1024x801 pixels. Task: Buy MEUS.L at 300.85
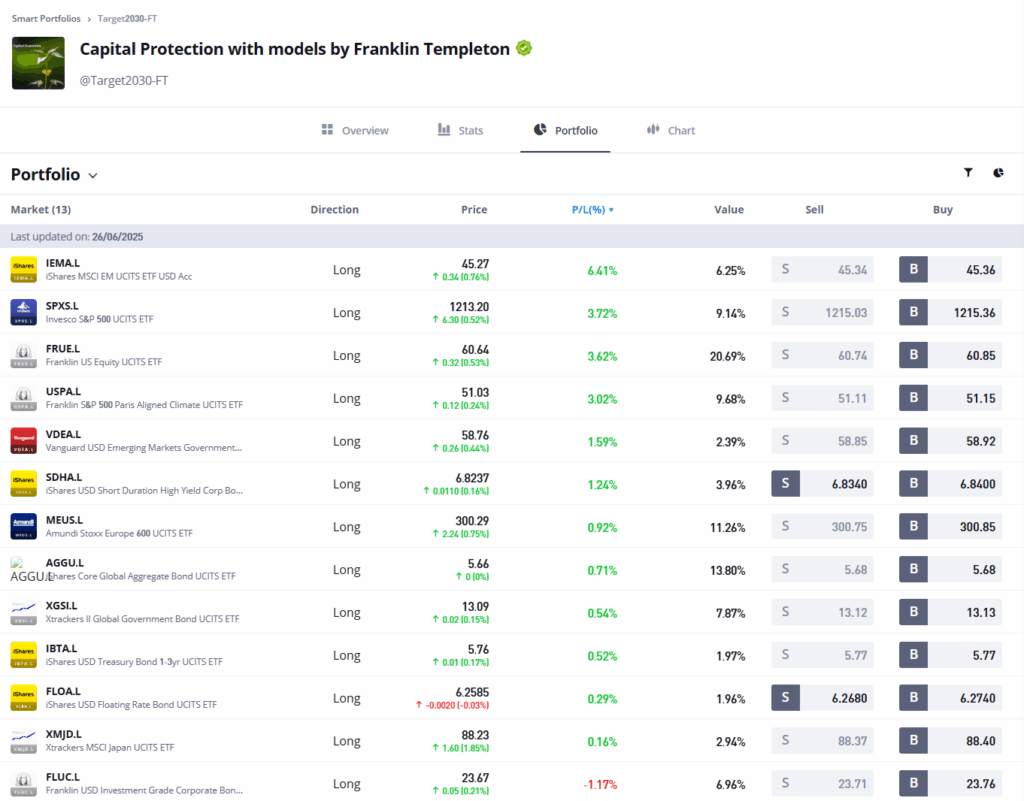pos(950,526)
